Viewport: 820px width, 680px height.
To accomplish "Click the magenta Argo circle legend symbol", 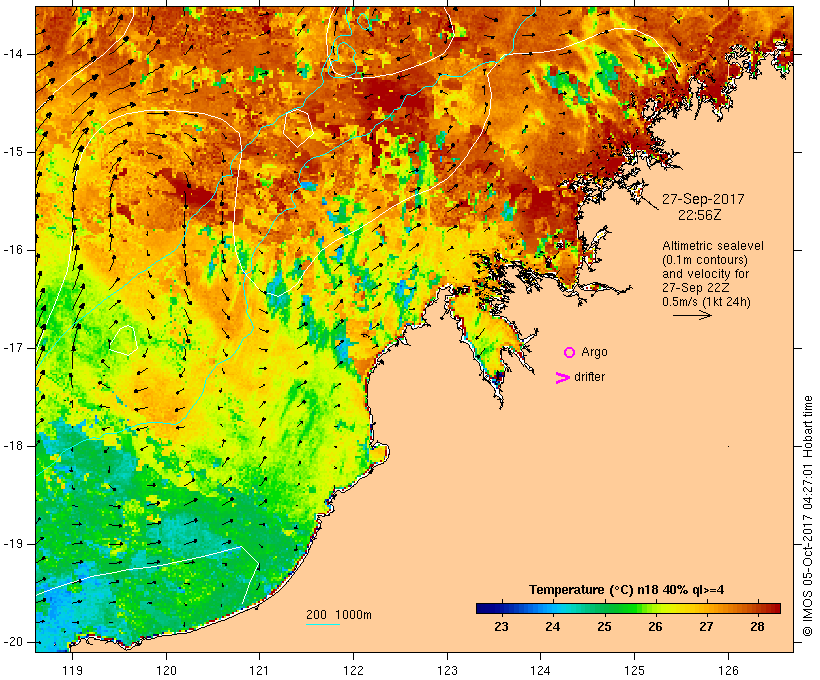I will point(569,353).
